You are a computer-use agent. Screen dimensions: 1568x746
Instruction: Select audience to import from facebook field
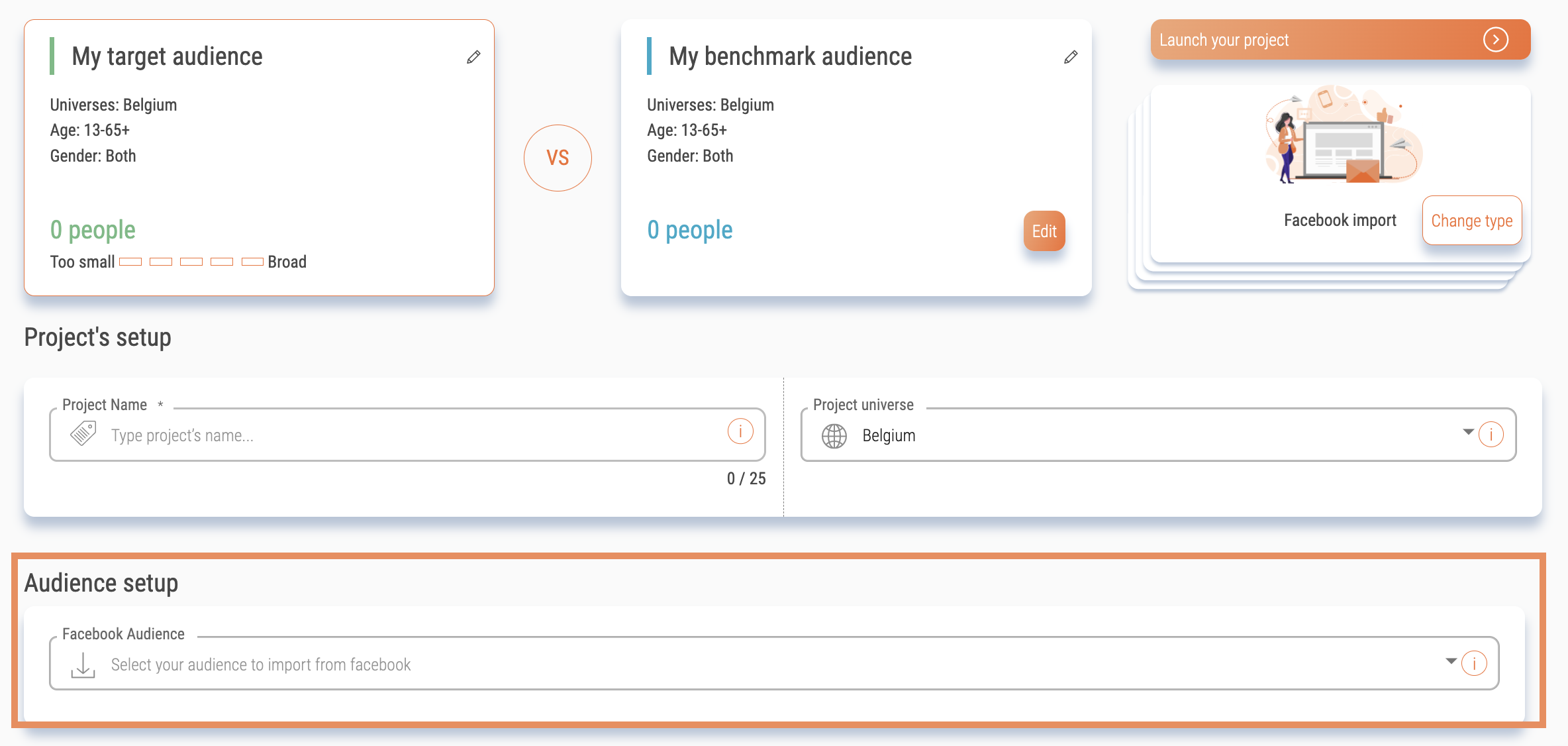[x=774, y=663]
